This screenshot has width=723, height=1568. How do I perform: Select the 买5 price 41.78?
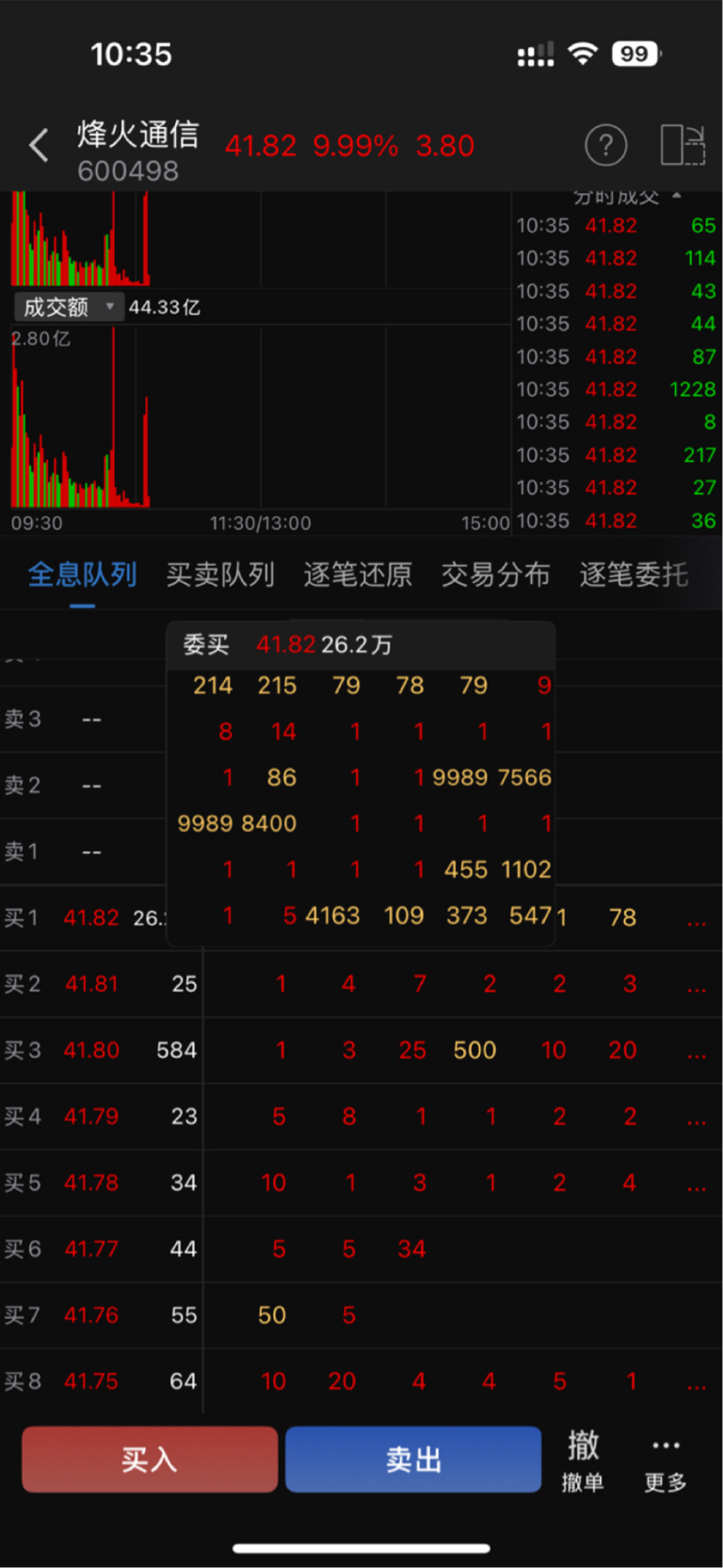coord(91,1183)
